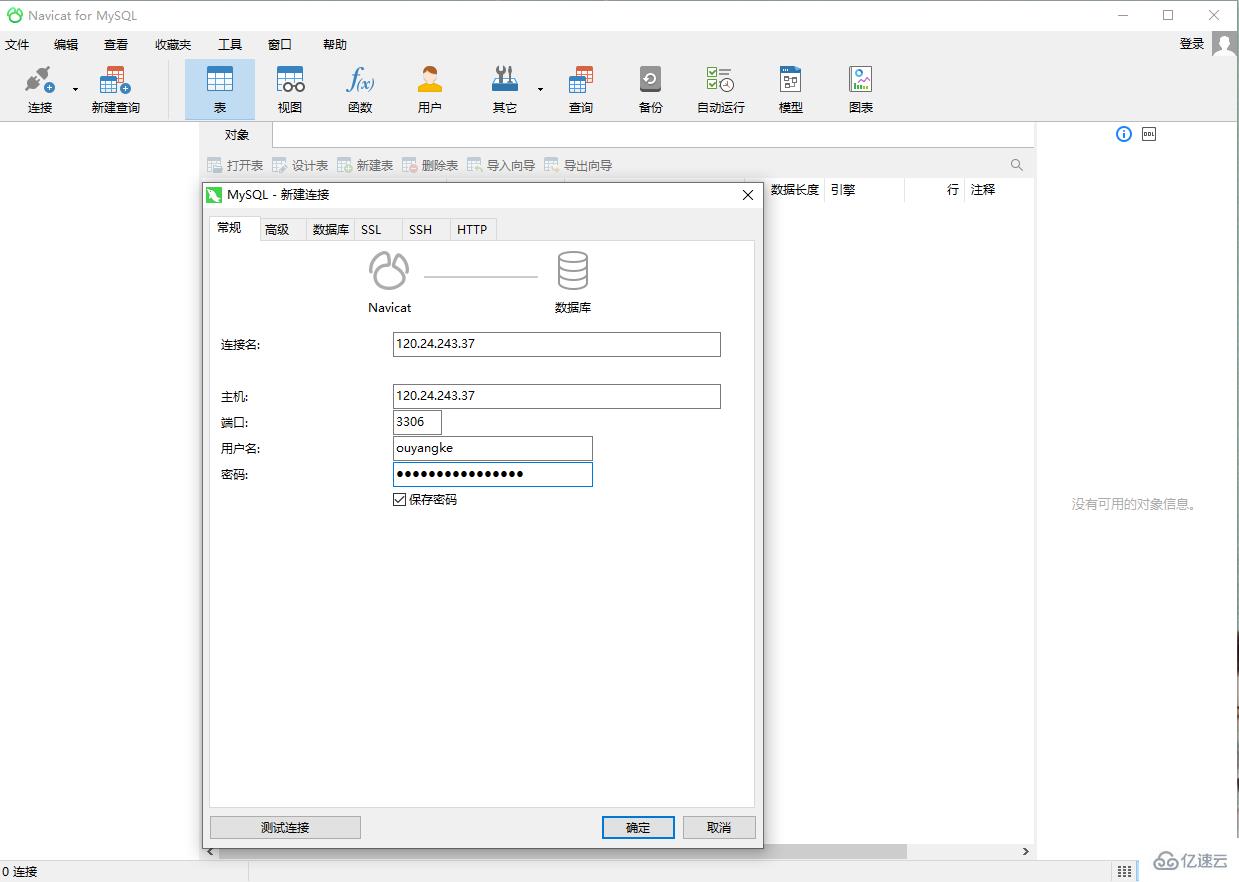The image size is (1239, 882).
Task: Click the OK (确定) button
Action: click(638, 828)
